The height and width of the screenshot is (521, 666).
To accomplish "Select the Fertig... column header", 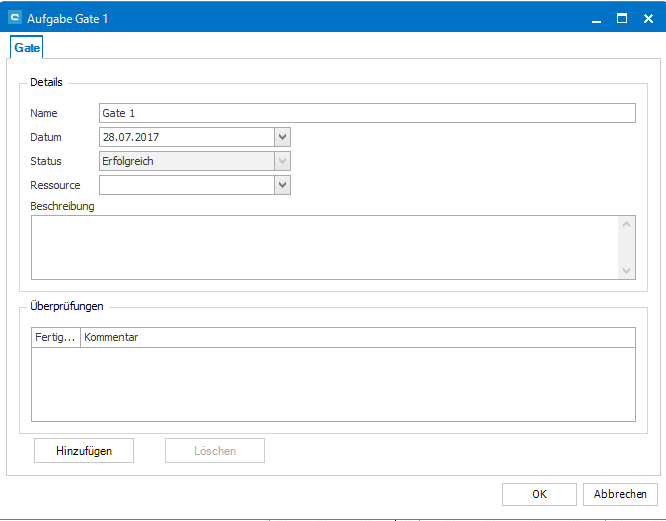I will click(56, 337).
